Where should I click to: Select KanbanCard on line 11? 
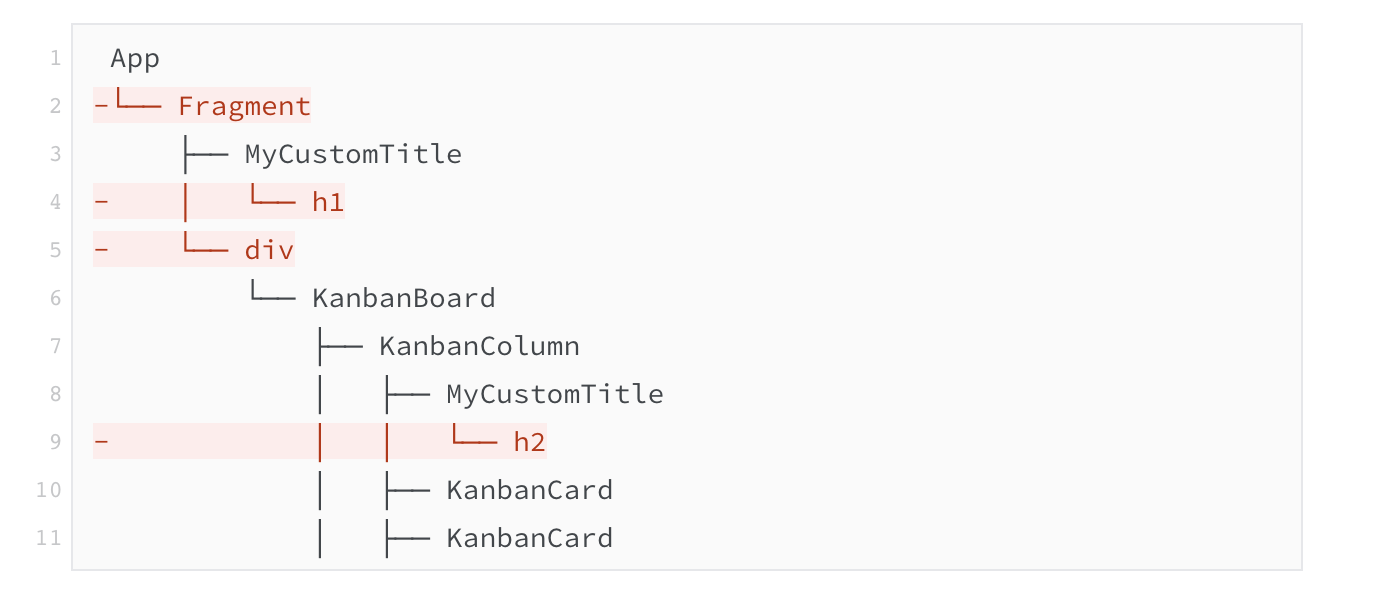tap(529, 538)
